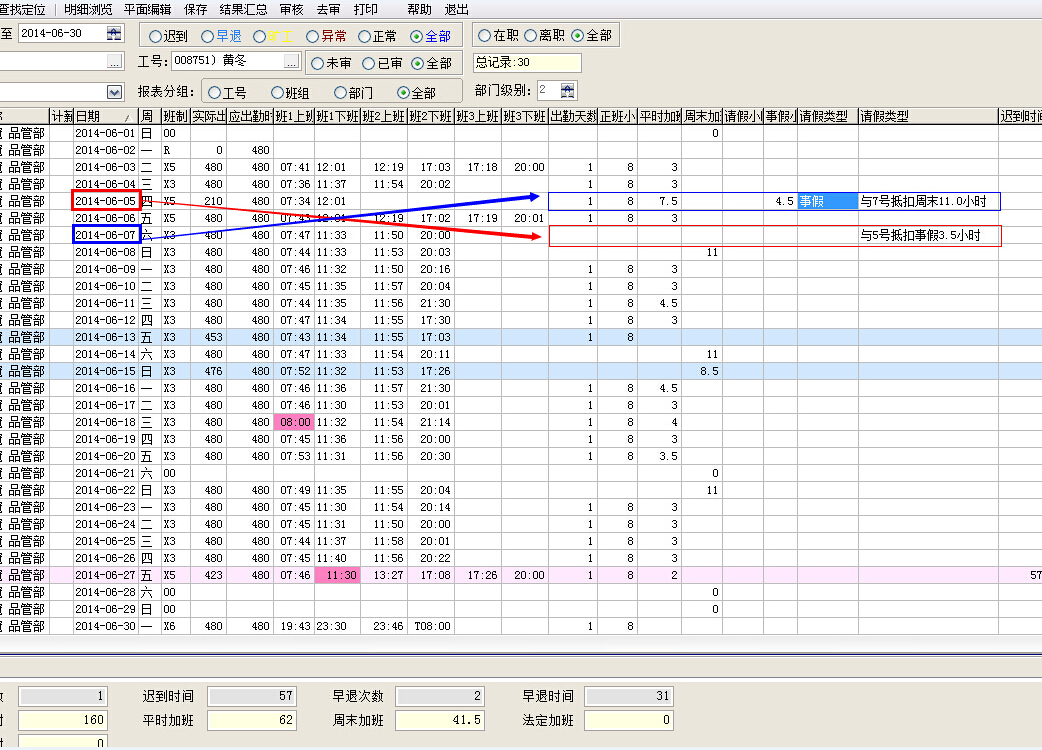Open the 平面编辑 menu
The image size is (1042, 750).
coord(148,9)
